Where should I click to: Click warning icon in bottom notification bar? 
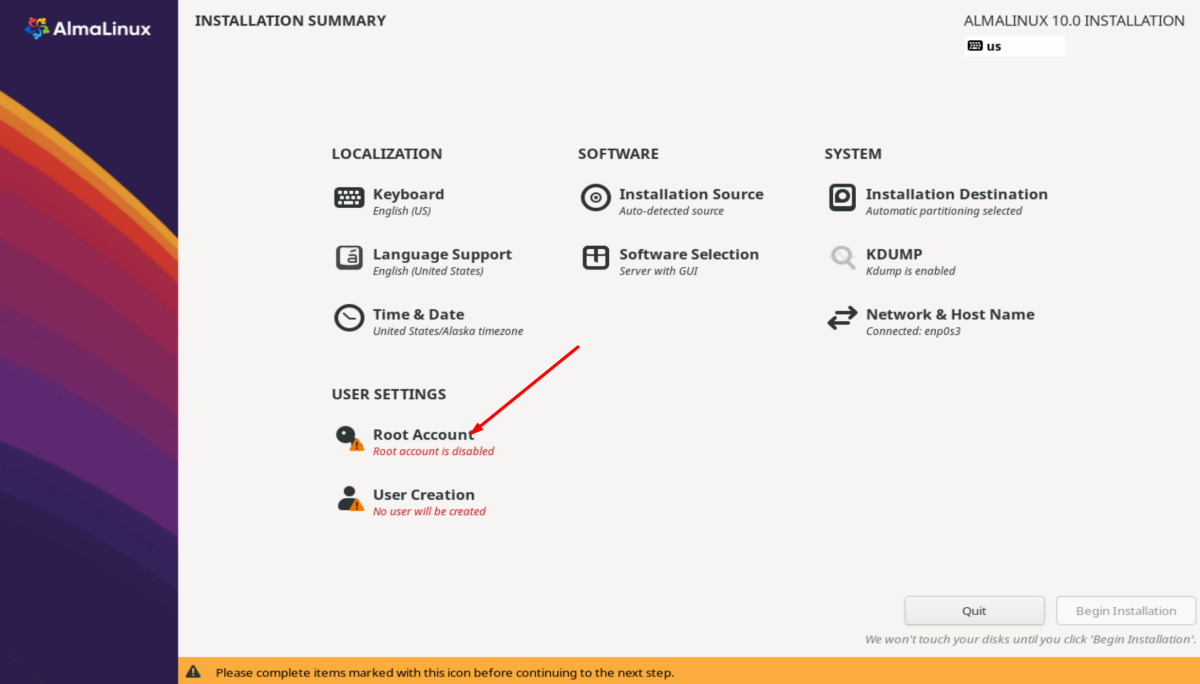click(x=193, y=672)
